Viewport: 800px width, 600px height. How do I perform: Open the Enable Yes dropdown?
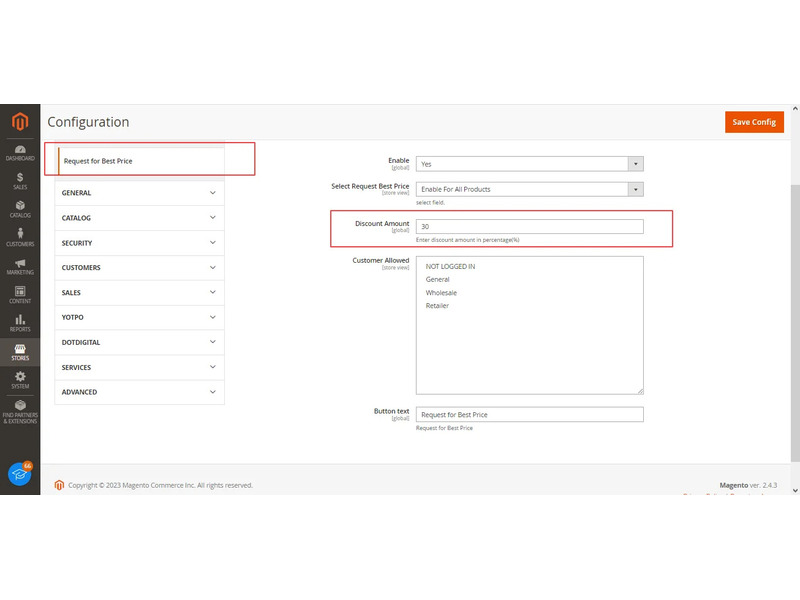(x=530, y=164)
